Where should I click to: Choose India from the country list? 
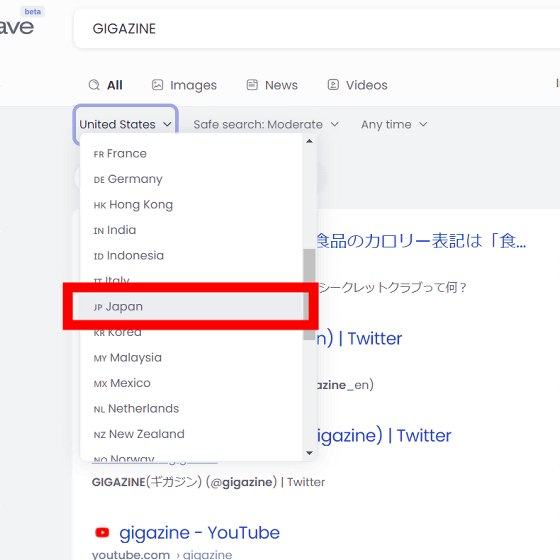point(191,230)
